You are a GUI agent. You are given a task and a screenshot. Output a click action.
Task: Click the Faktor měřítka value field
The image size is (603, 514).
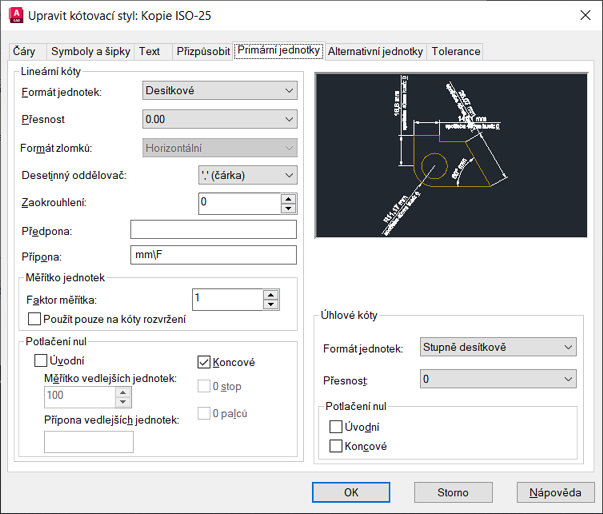coord(228,299)
